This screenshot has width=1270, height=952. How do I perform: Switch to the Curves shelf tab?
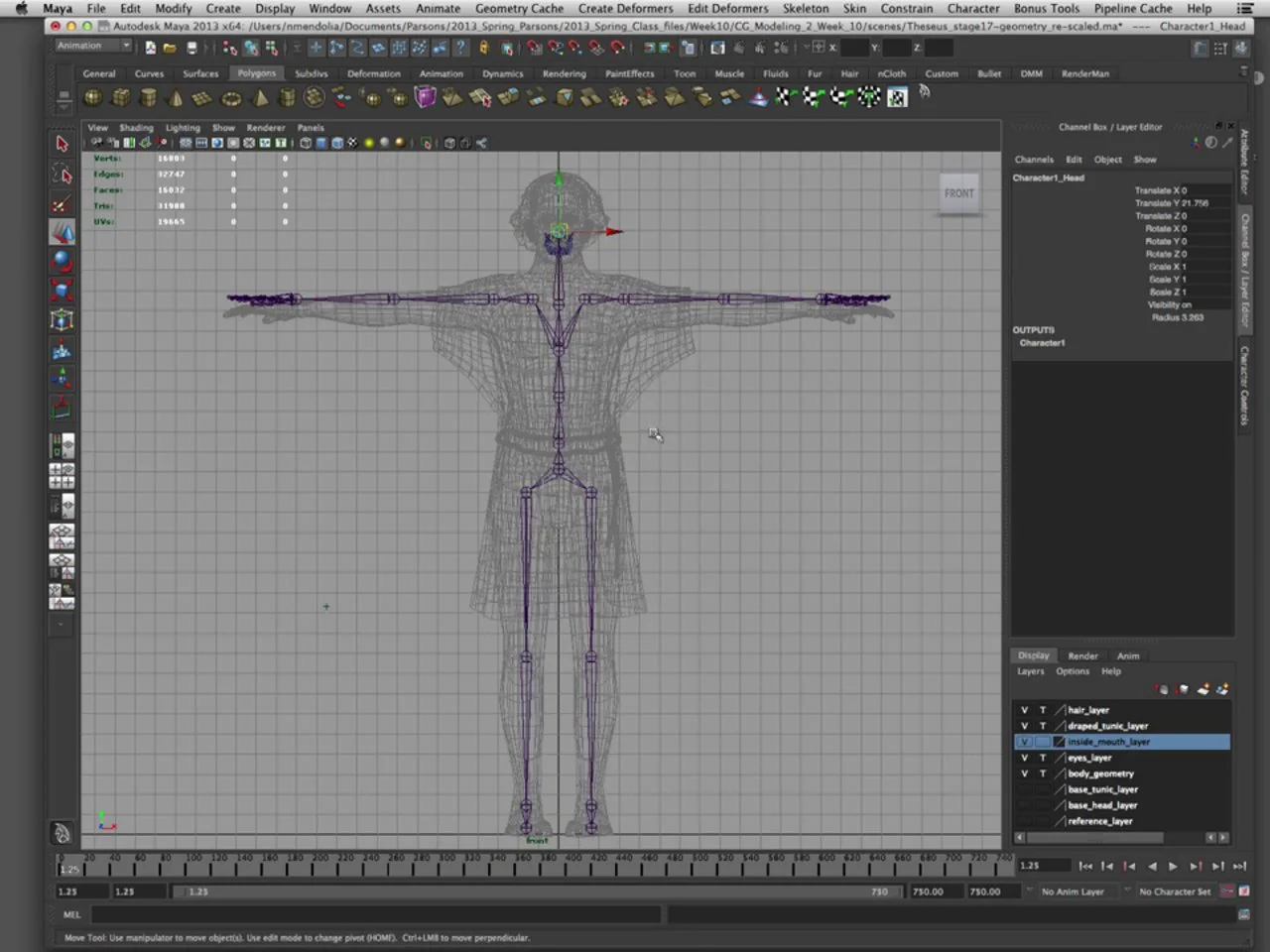point(149,73)
